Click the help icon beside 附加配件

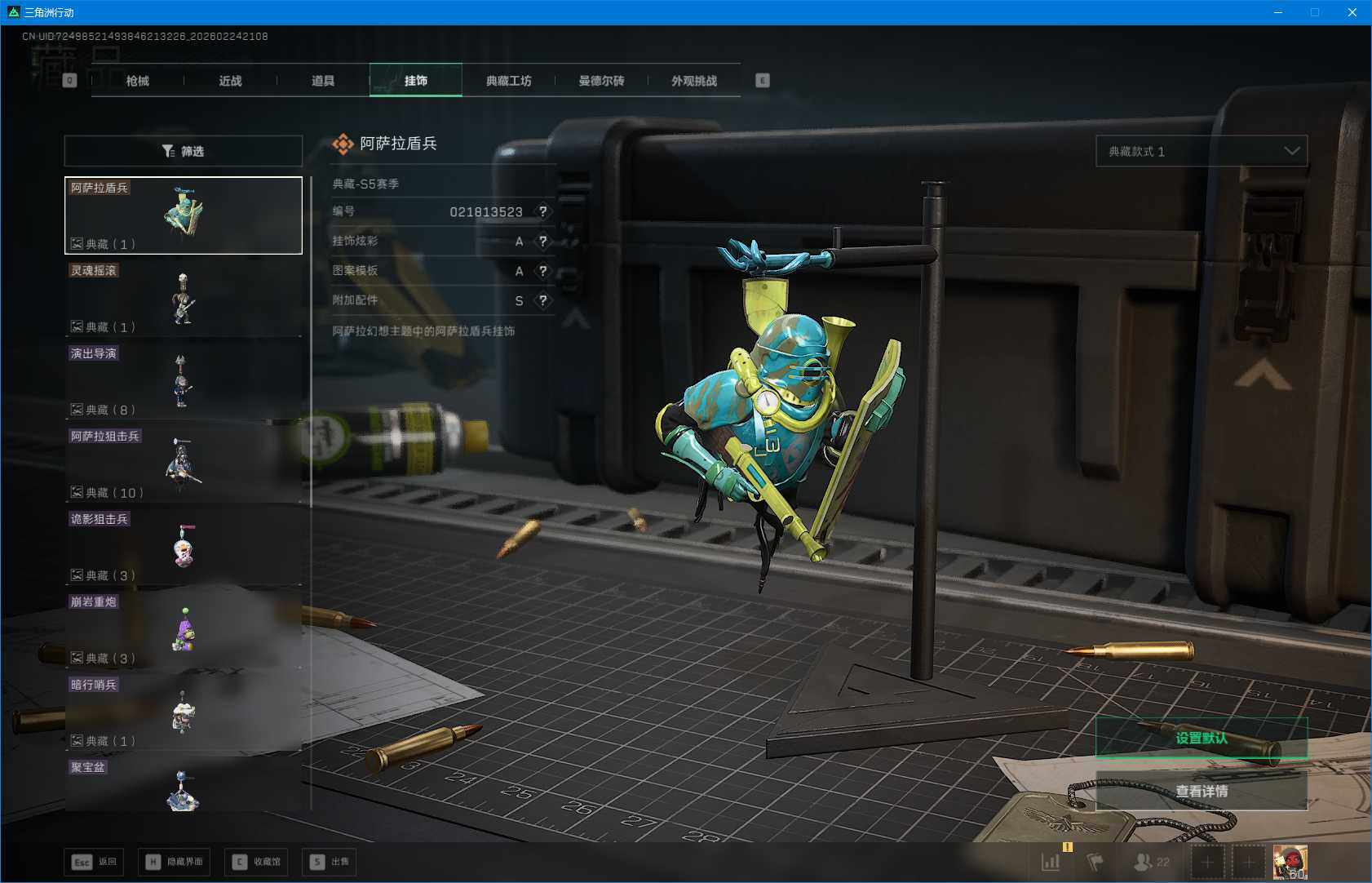[542, 300]
